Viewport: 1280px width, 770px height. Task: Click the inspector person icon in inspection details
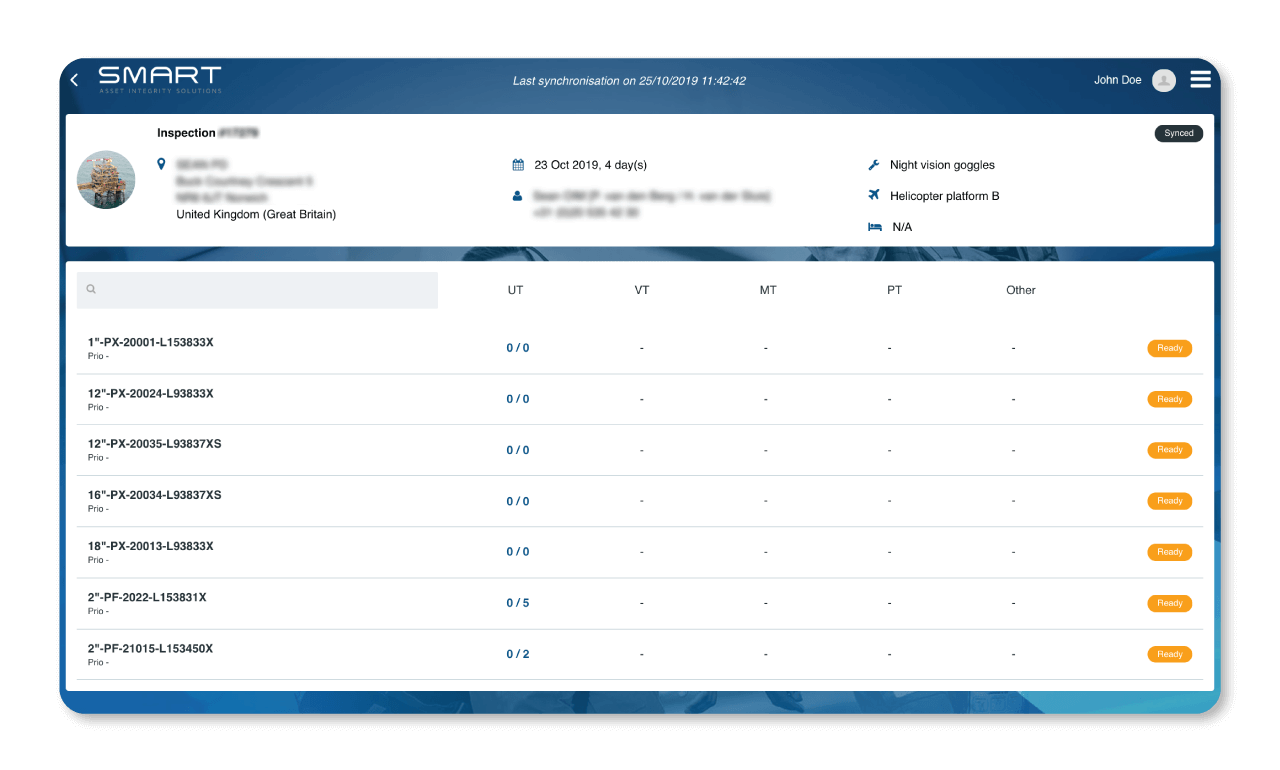[x=518, y=195]
